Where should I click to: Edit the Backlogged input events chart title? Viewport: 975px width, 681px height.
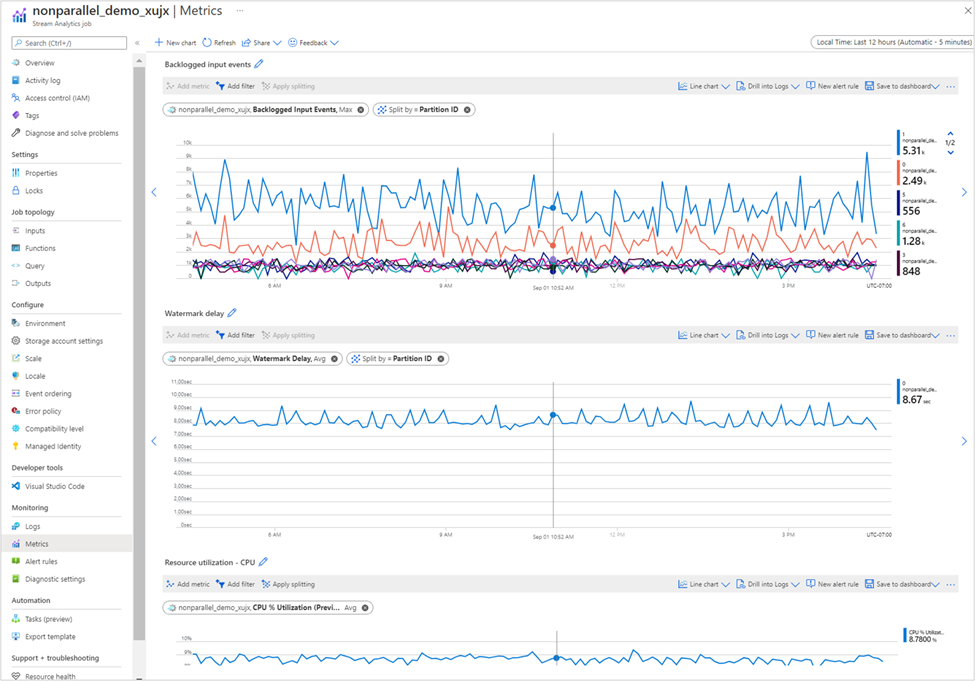click(x=259, y=63)
